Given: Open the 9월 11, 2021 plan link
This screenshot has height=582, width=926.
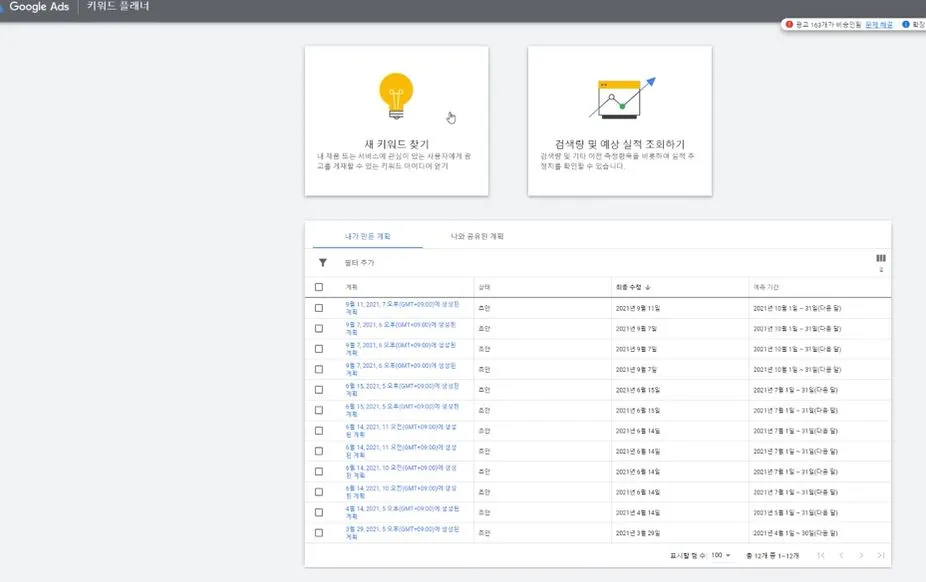Looking at the screenshot, I should click(x=398, y=307).
